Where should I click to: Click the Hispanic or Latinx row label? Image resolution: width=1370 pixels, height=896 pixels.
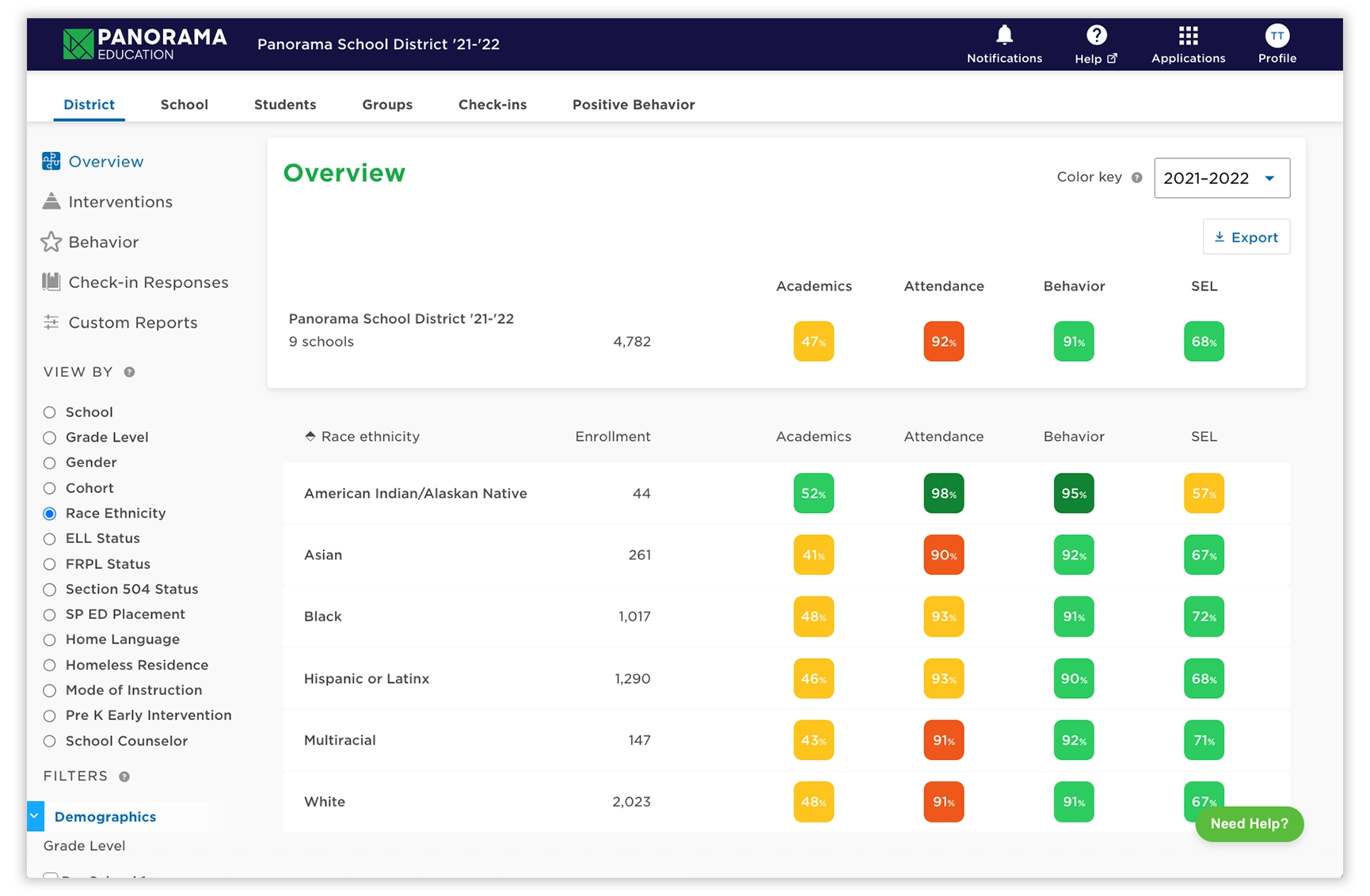(367, 678)
